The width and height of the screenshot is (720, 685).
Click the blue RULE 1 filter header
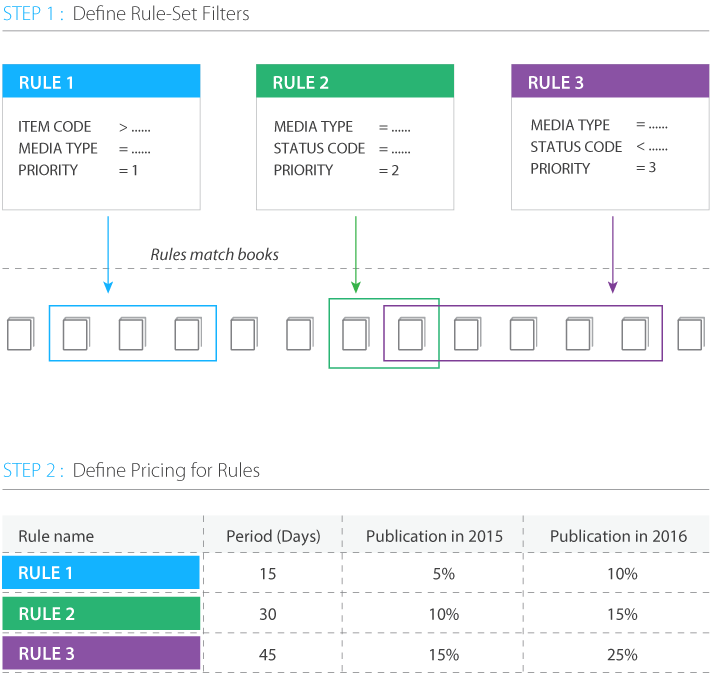coord(101,81)
